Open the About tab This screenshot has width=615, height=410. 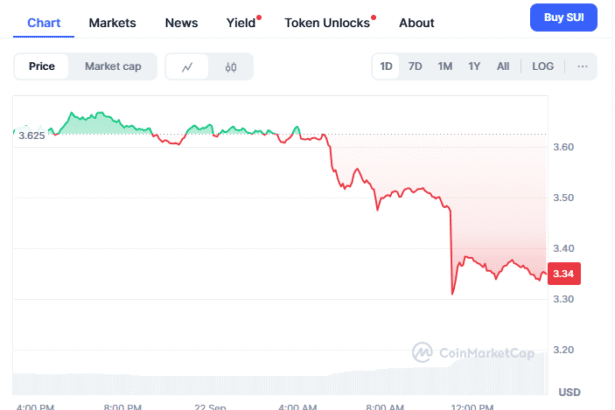tap(416, 22)
